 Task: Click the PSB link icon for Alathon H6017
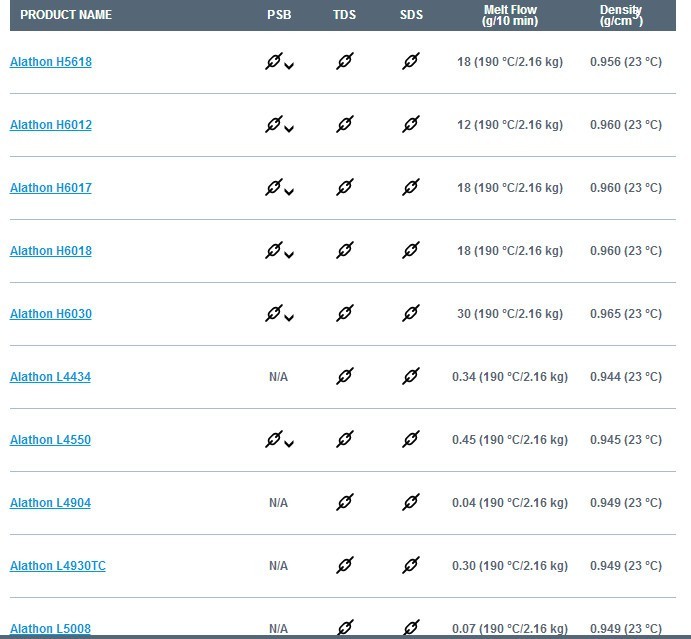point(273,187)
